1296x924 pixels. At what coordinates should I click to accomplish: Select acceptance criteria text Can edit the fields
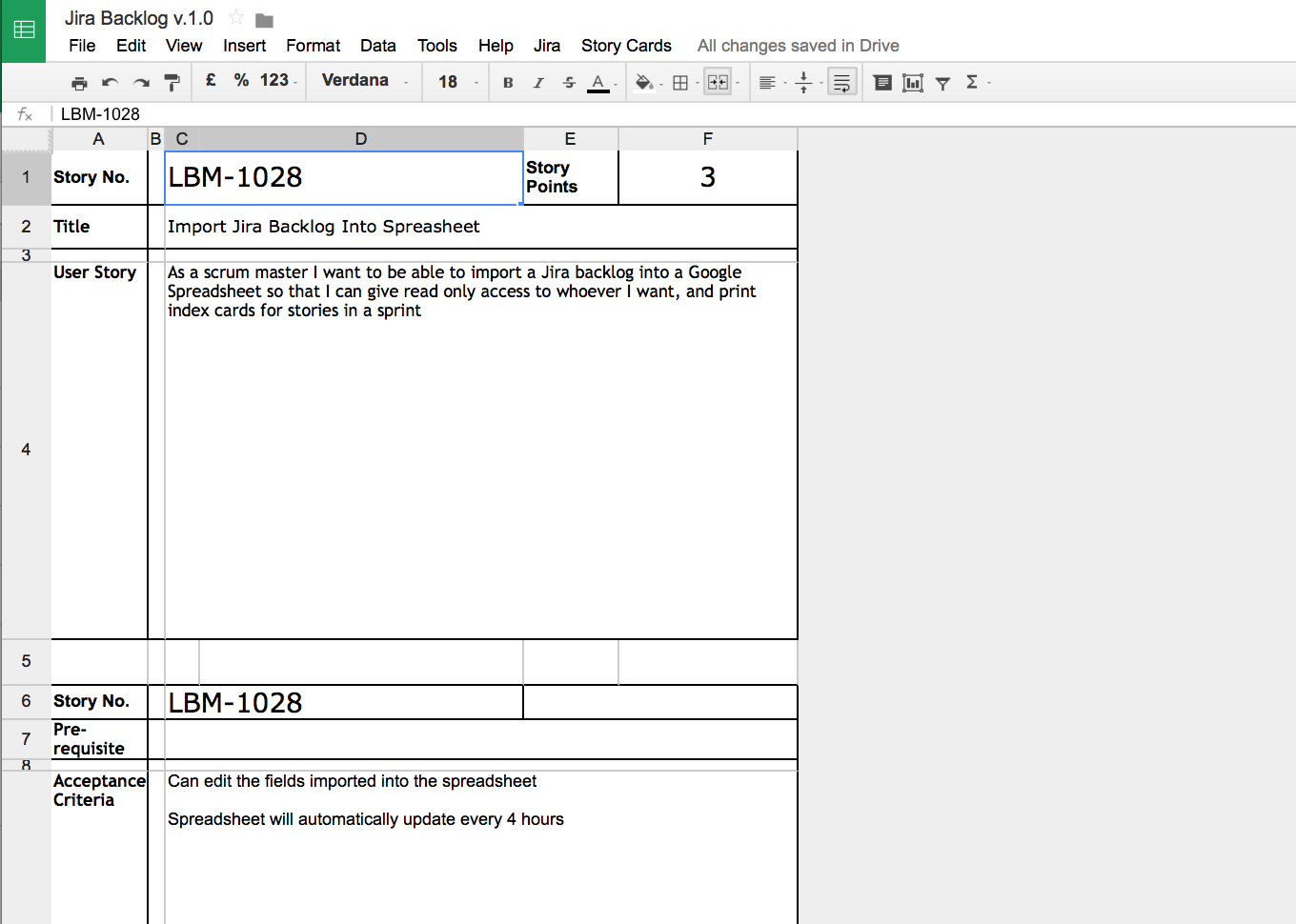tap(481, 847)
